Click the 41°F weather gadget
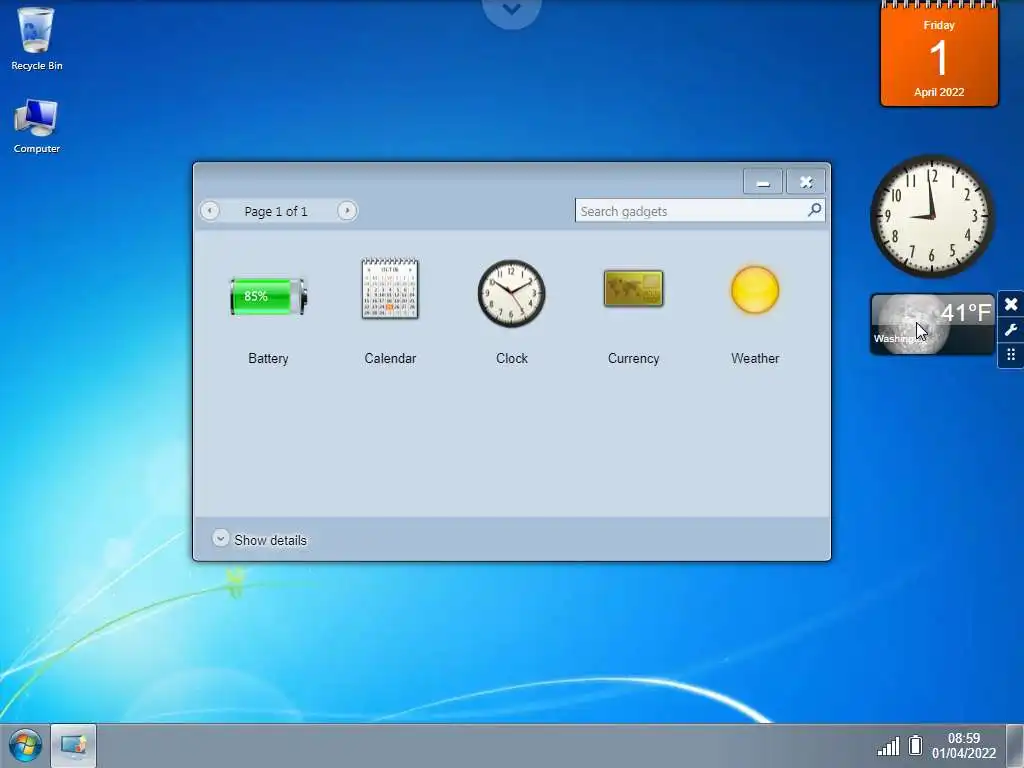The width and height of the screenshot is (1024, 768). click(x=933, y=325)
